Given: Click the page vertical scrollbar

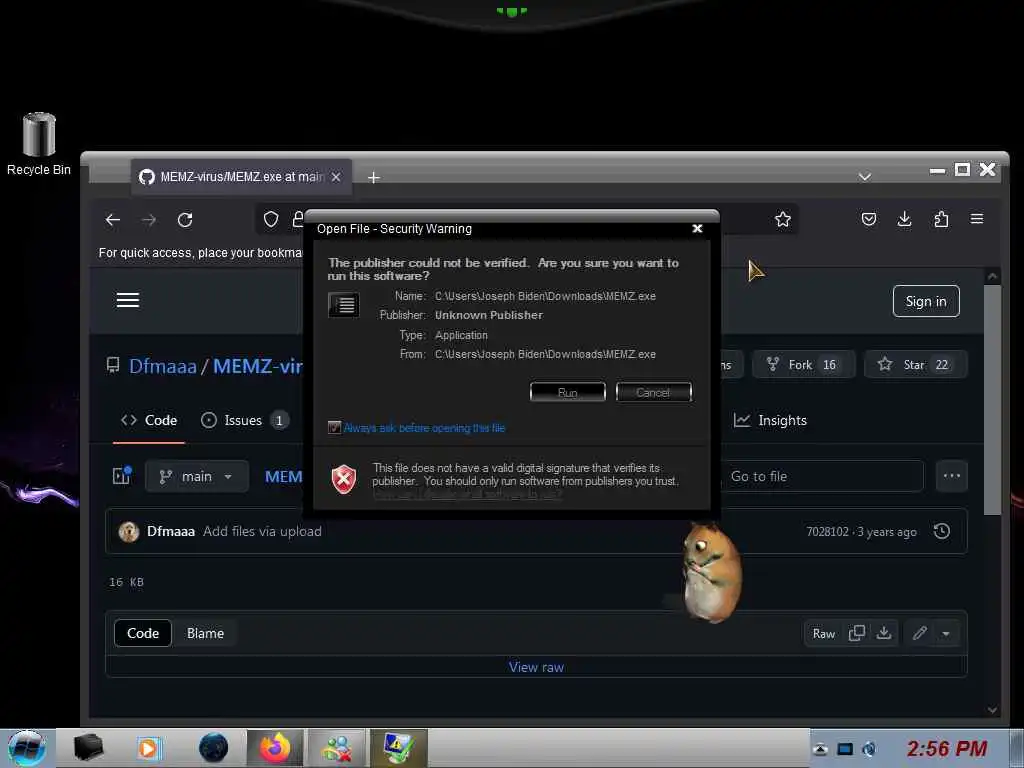Looking at the screenshot, I should pos(992,400).
